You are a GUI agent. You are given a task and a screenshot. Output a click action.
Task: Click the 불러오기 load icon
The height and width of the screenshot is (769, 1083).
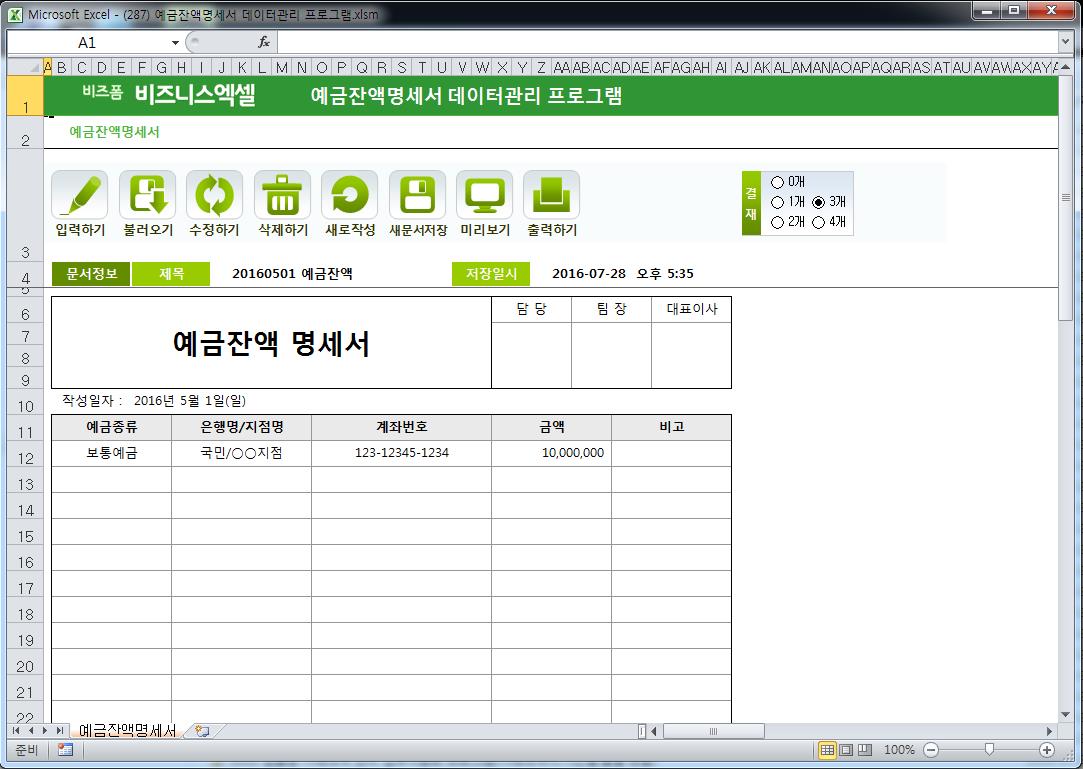point(147,195)
